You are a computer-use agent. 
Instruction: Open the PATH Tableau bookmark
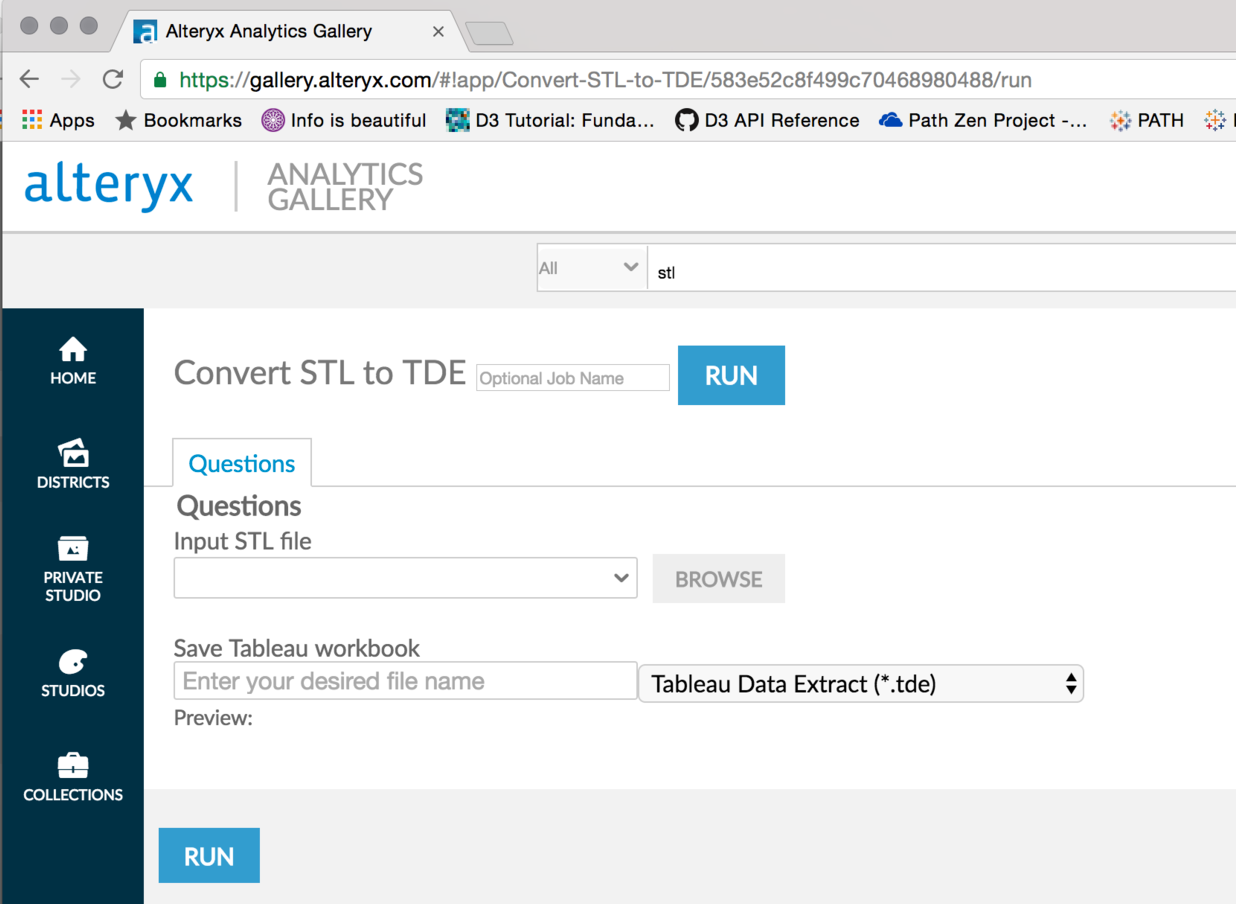[x=1146, y=120]
